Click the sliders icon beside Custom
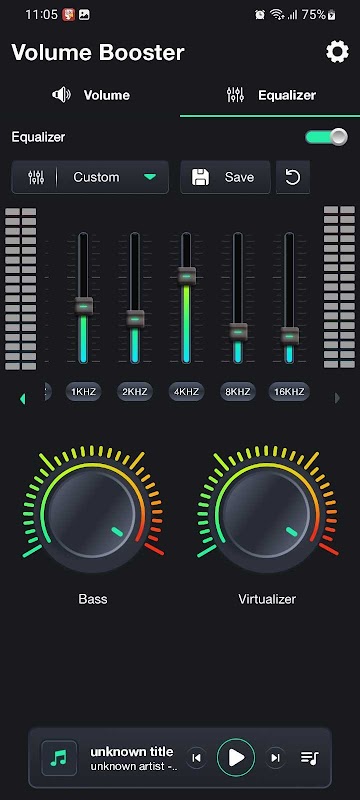This screenshot has width=360, height=800. click(x=36, y=177)
